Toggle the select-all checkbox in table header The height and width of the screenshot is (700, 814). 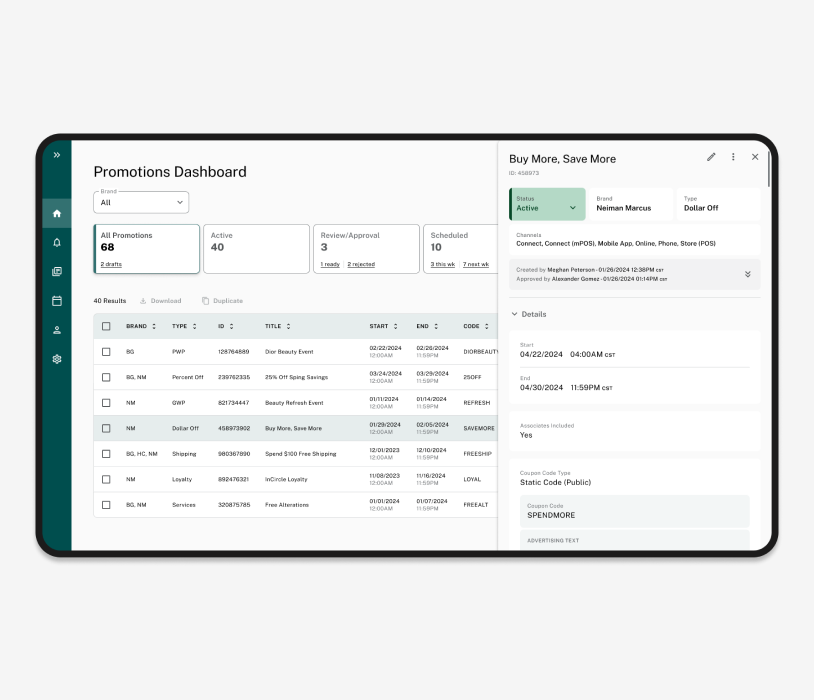[x=107, y=326]
